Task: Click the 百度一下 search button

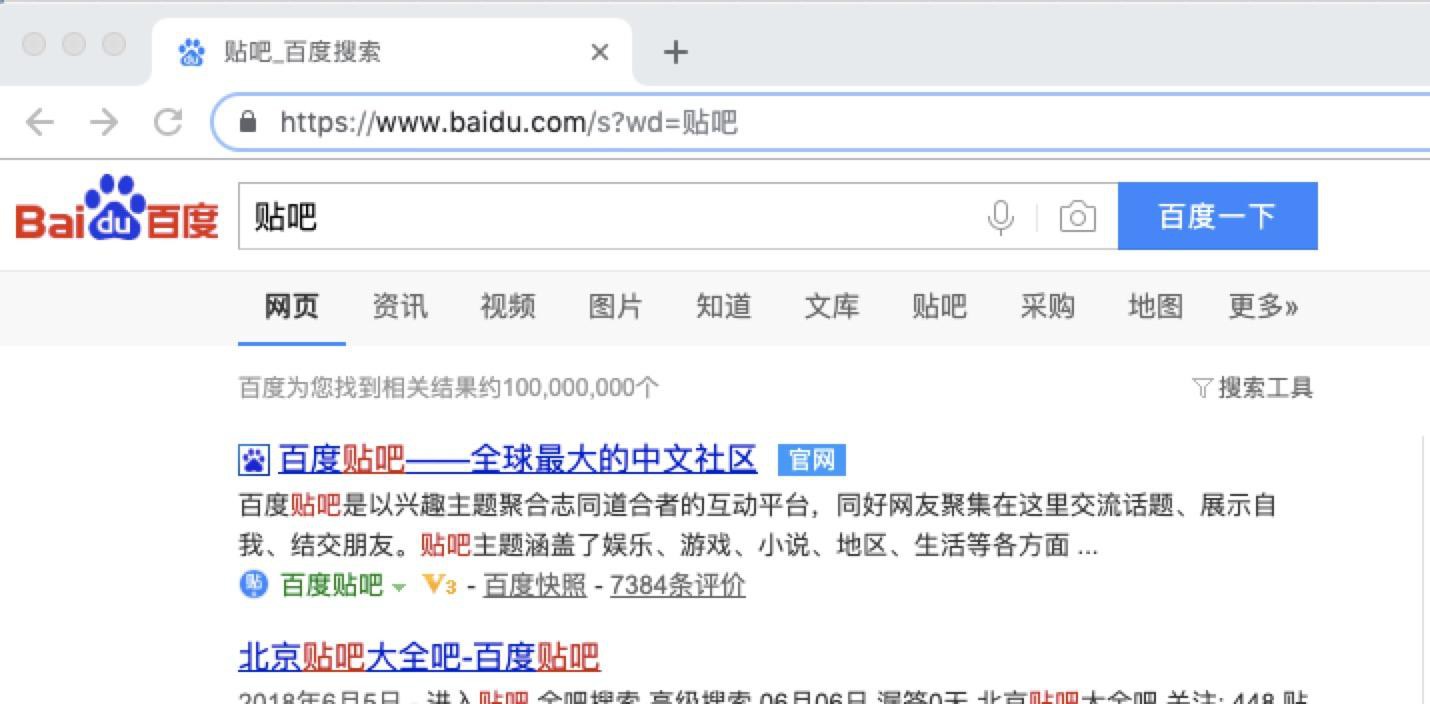Action: pos(1217,216)
